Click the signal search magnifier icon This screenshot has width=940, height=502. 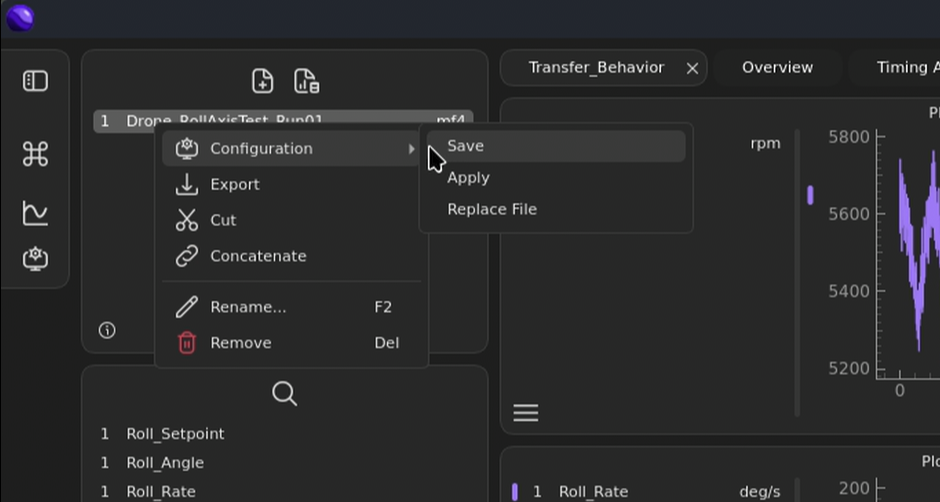pos(284,394)
